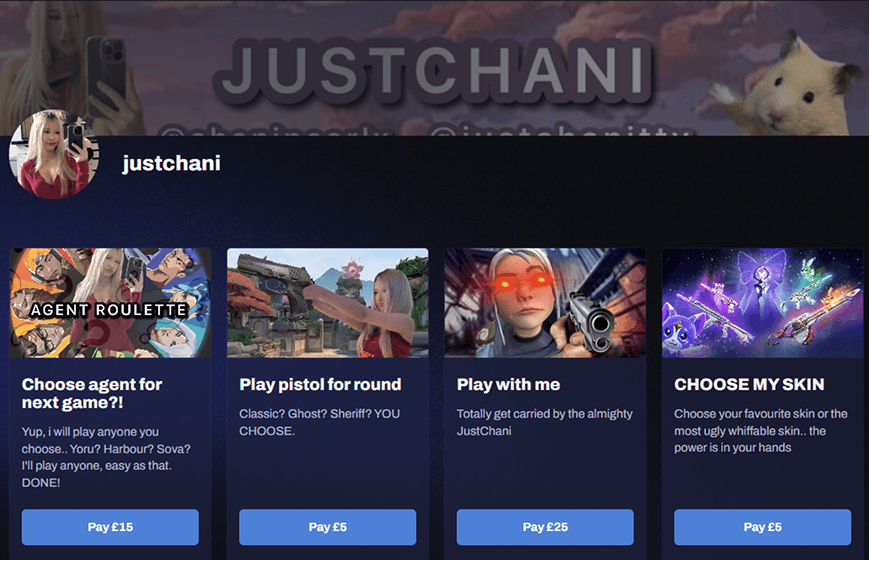This screenshot has width=870, height=561.
Task: Click the Pay £25 button
Action: coord(545,527)
